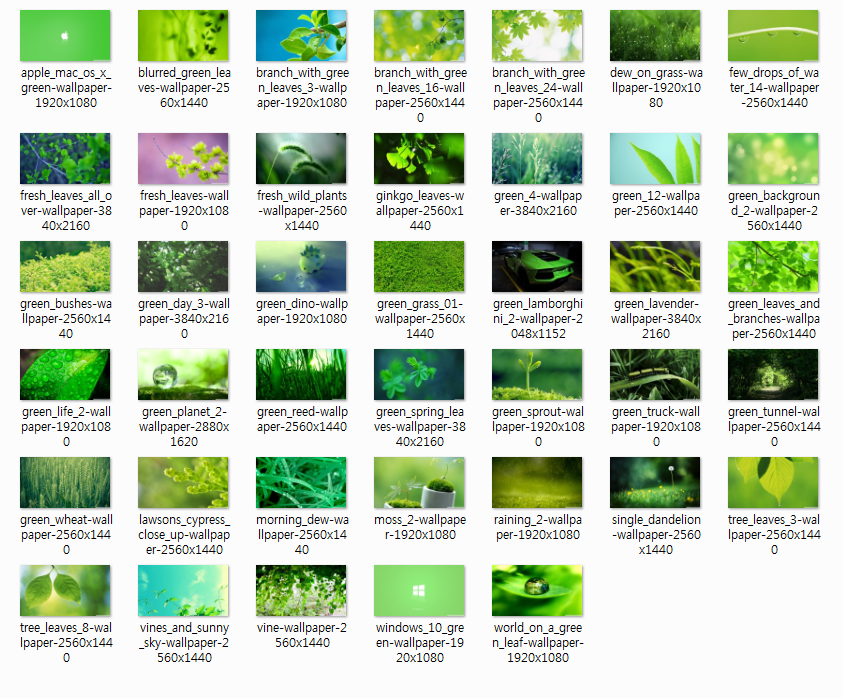
Task: Click the file name green_12-wallpaper-2560x1440
Action: coord(656,203)
